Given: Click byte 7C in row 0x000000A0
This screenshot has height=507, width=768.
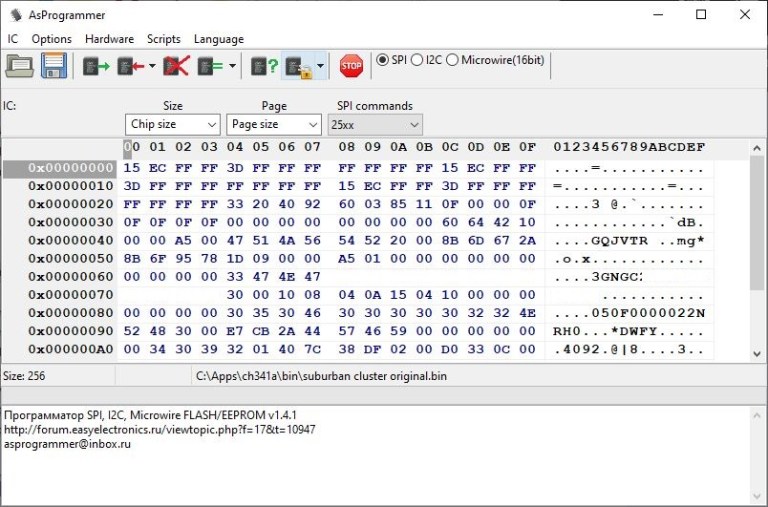Looking at the screenshot, I should [312, 349].
